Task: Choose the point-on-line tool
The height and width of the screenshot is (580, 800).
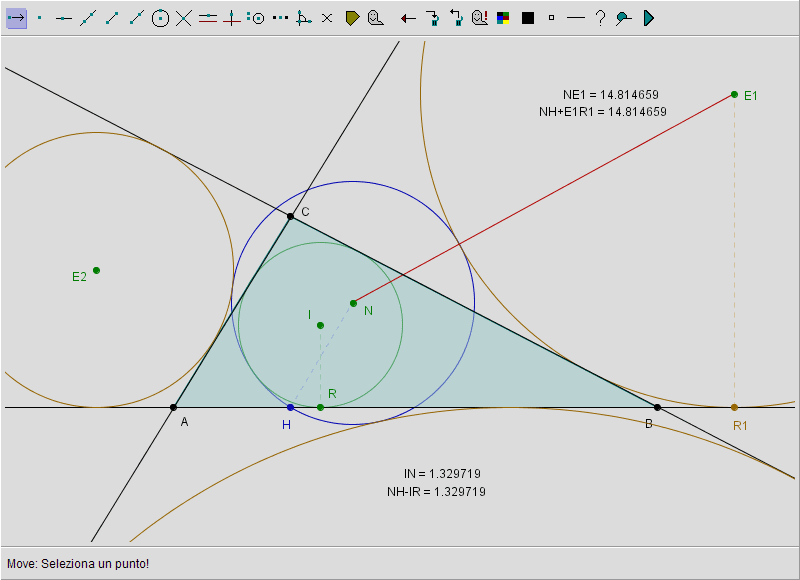Action: point(64,18)
